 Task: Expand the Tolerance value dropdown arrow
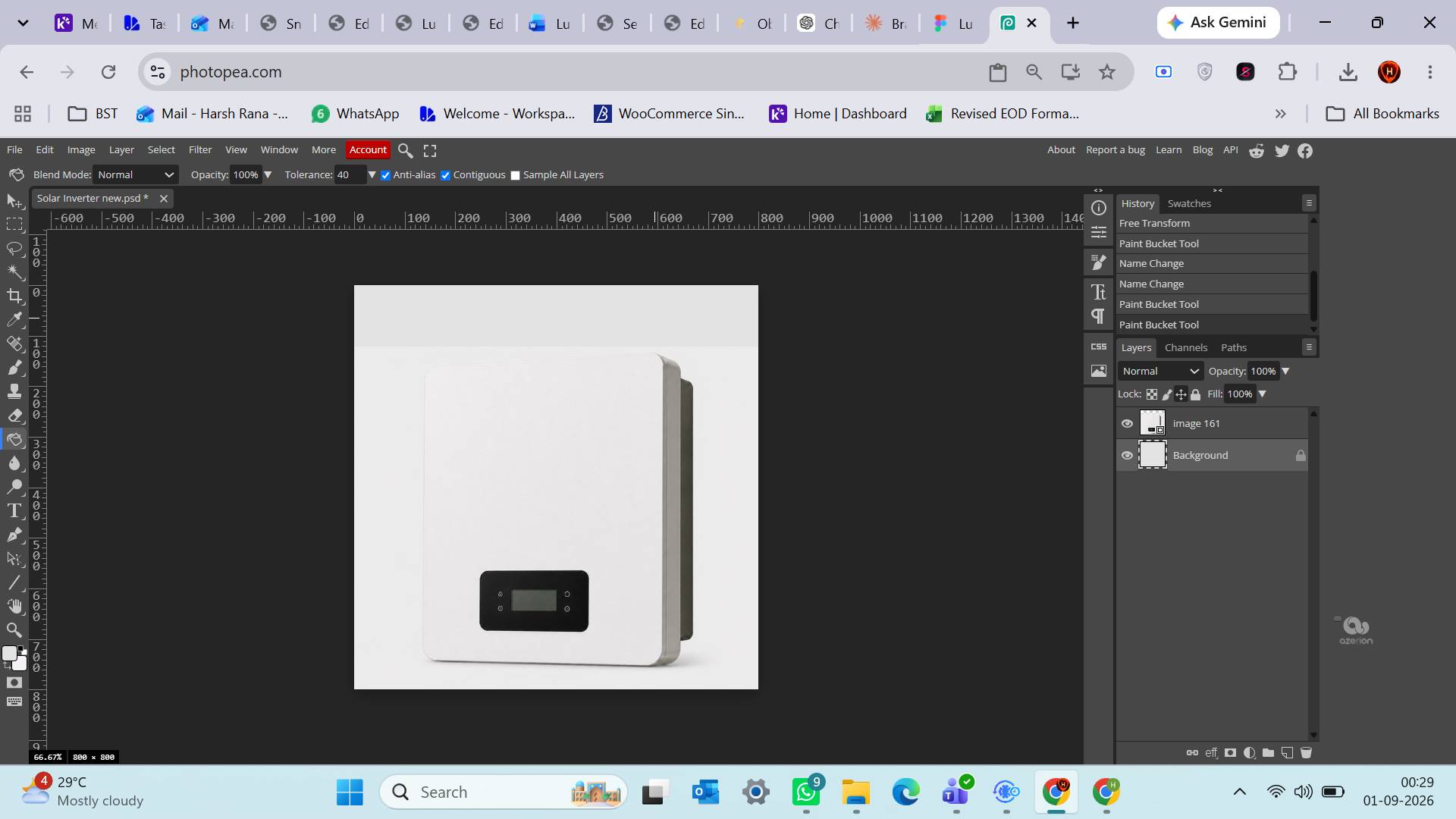tap(372, 175)
